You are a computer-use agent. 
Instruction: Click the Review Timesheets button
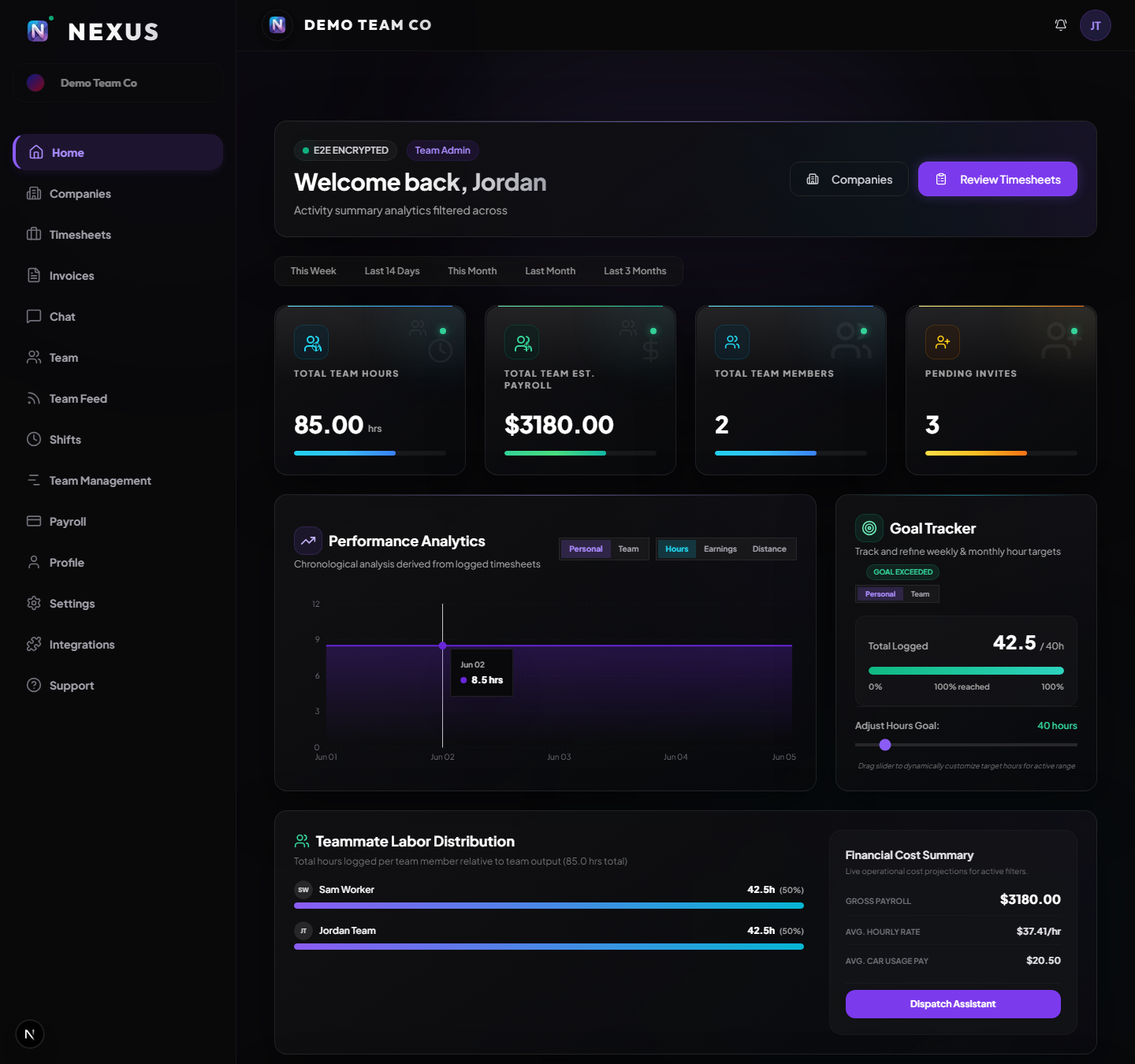point(998,179)
